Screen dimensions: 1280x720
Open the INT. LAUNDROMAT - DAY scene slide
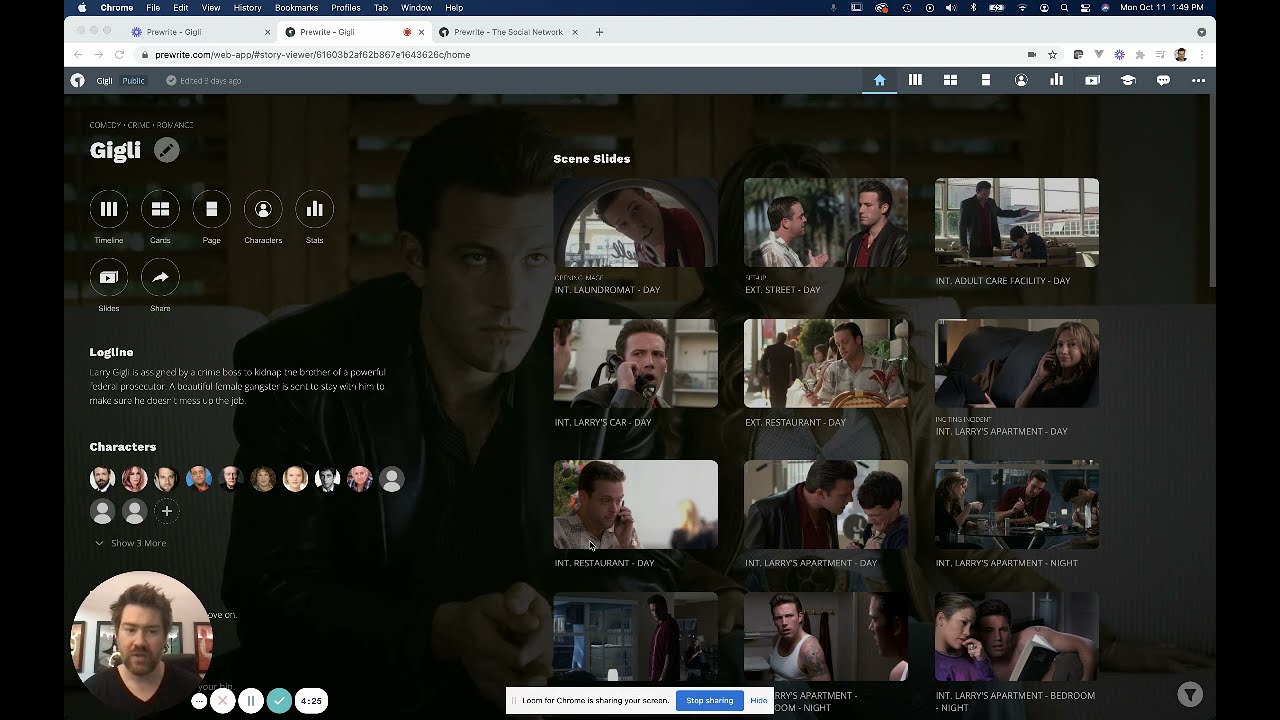click(x=635, y=223)
